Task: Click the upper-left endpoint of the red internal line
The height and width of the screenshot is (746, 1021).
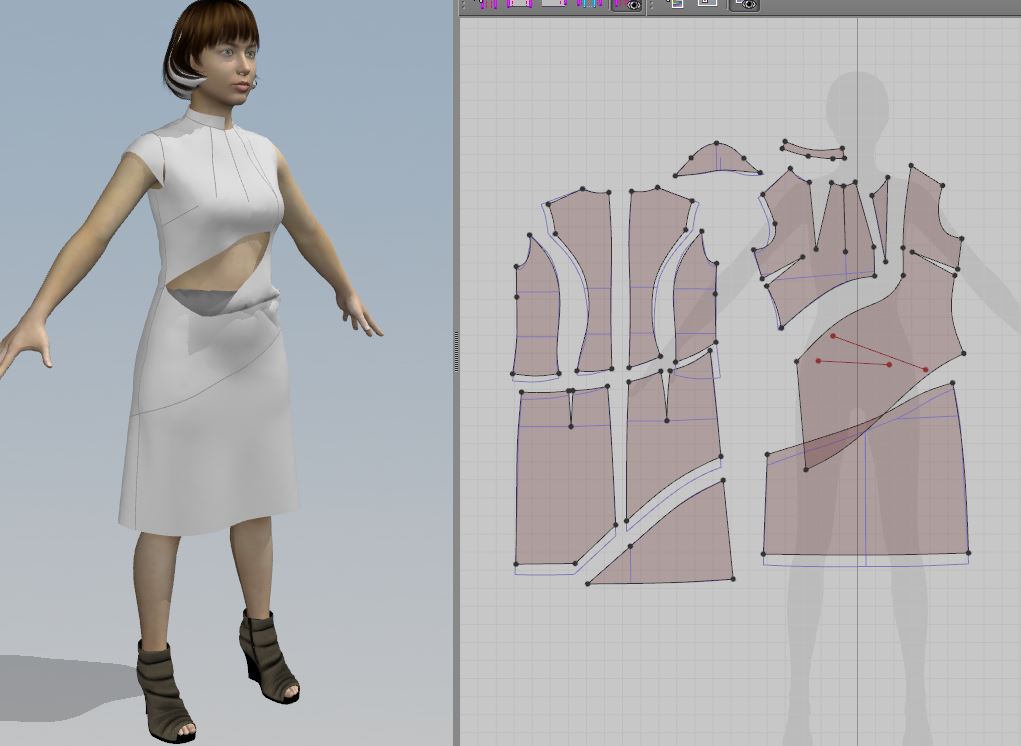Action: click(833, 336)
